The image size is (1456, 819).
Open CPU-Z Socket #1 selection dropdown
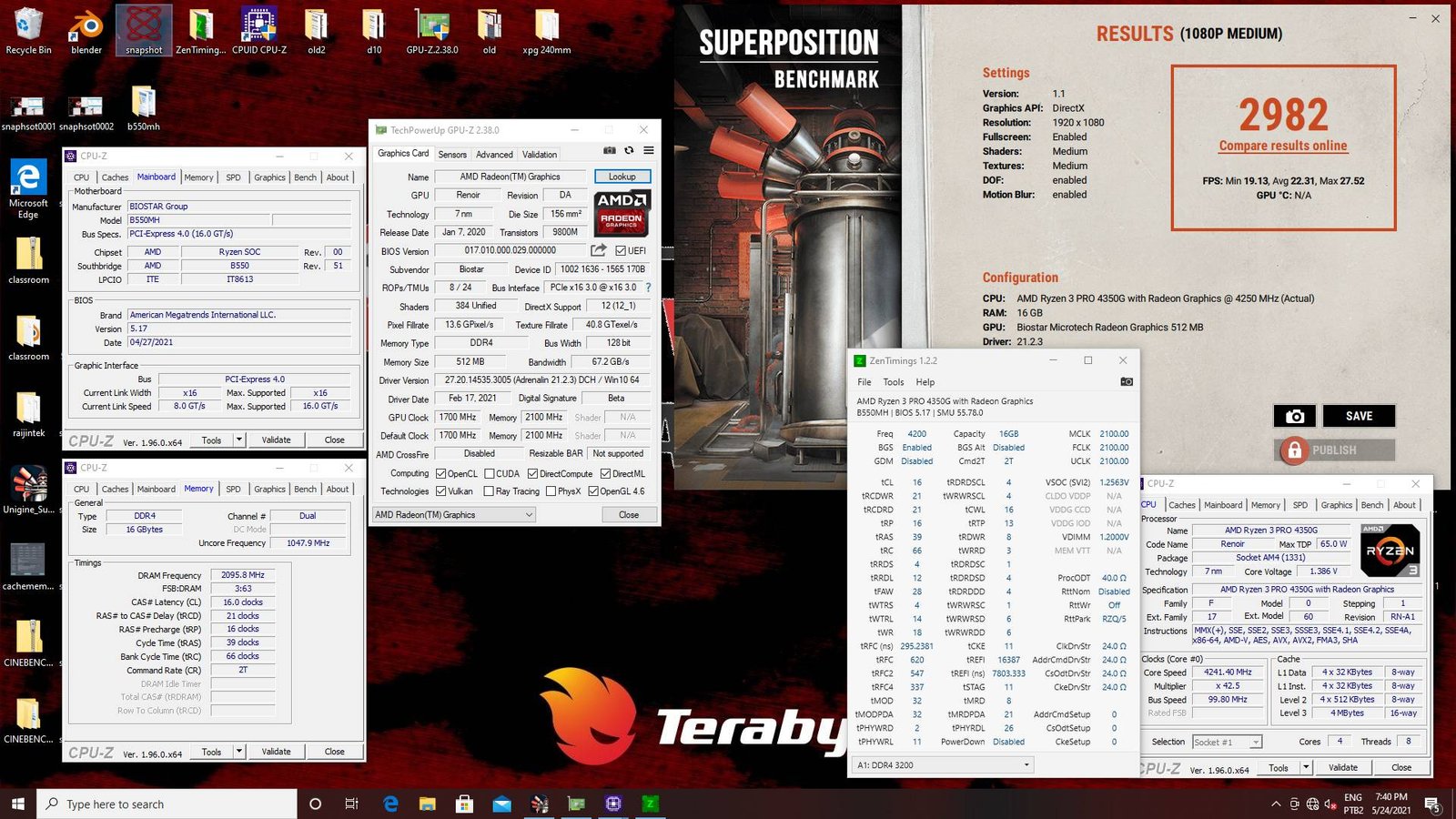(x=1227, y=742)
